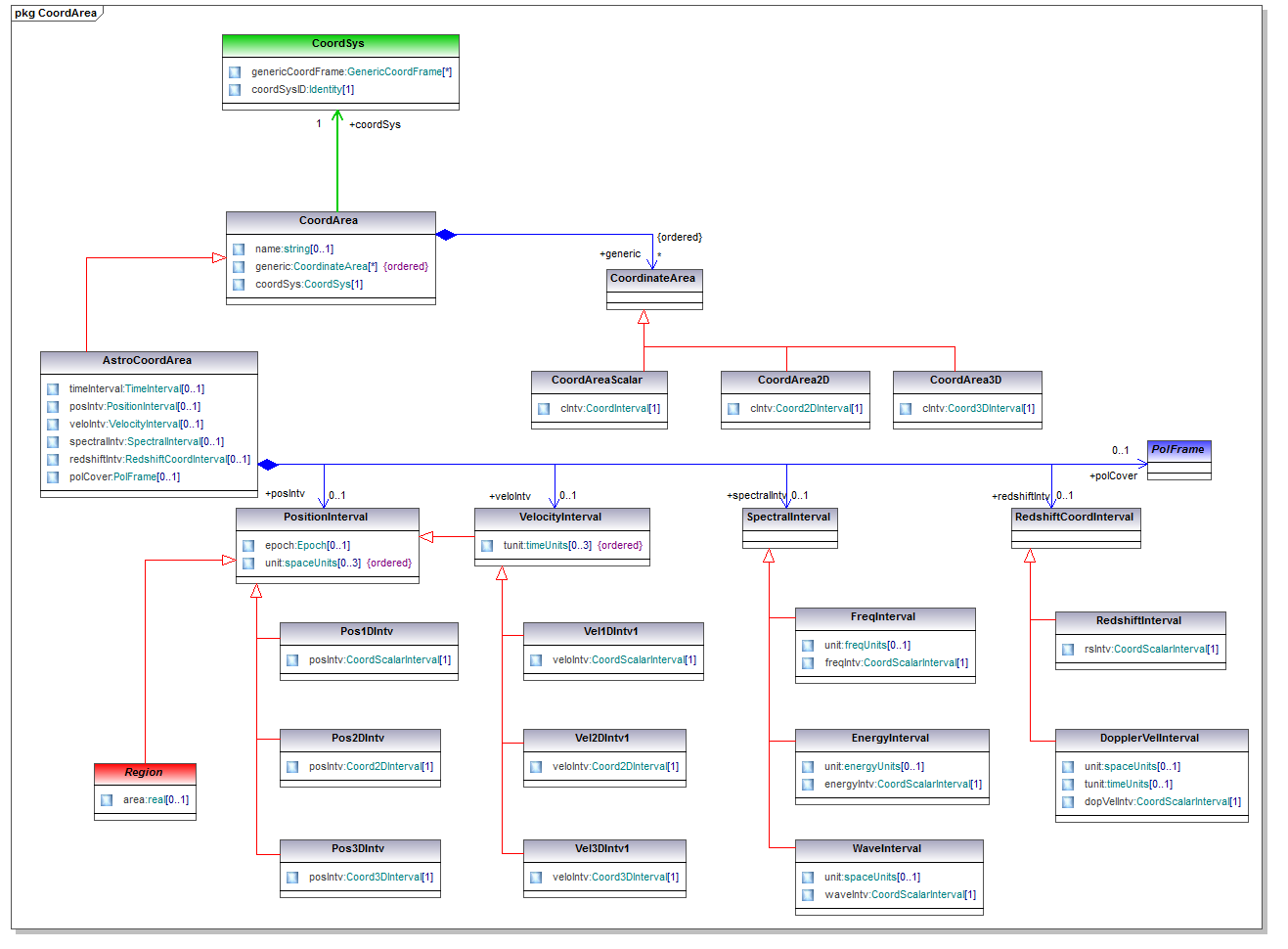Select the blue composition diamond on CoordArea
This screenshot has height=949, width=1288.
(x=446, y=235)
